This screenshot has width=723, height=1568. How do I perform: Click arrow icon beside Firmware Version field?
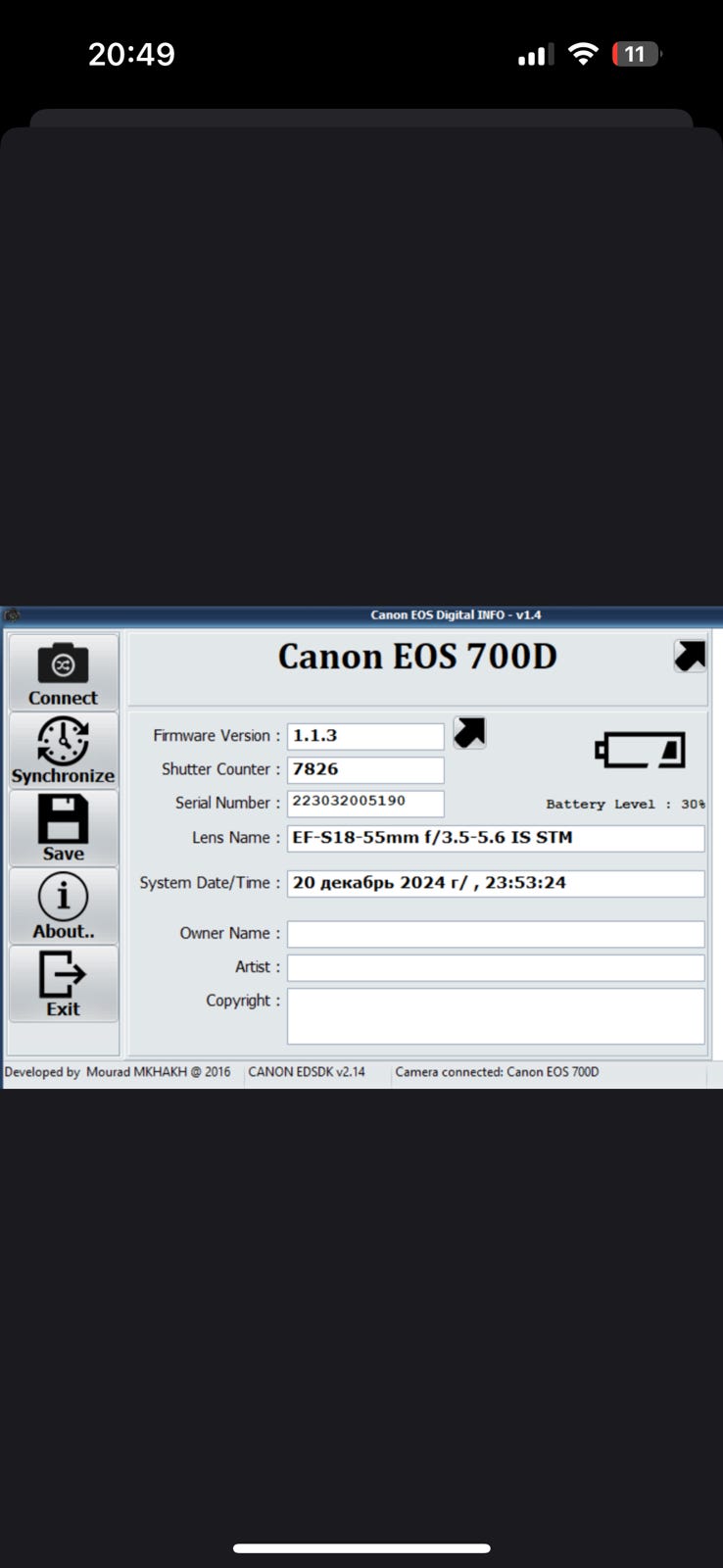point(469,732)
